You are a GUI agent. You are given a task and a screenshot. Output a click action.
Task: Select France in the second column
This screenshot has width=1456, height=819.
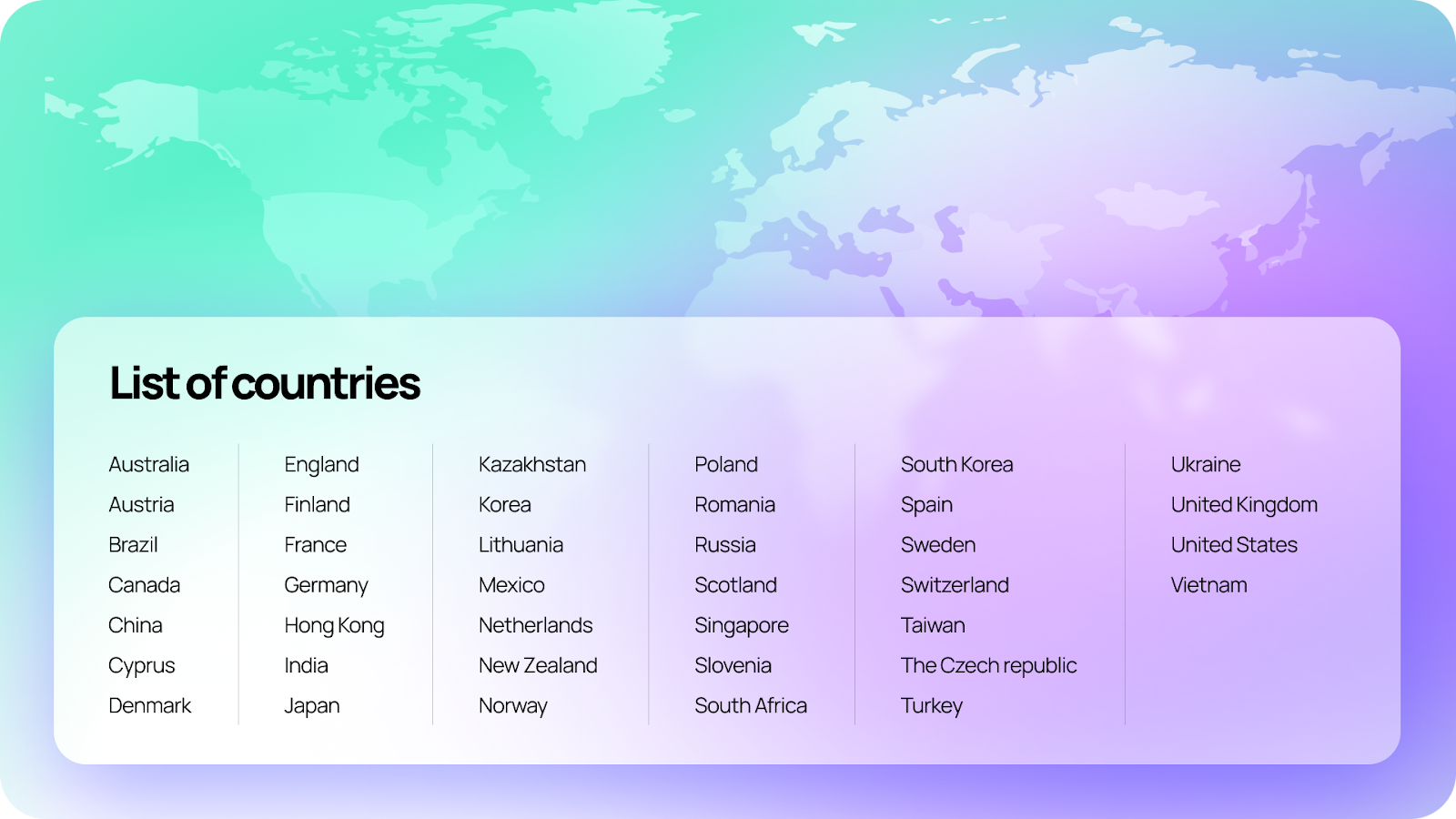[316, 544]
